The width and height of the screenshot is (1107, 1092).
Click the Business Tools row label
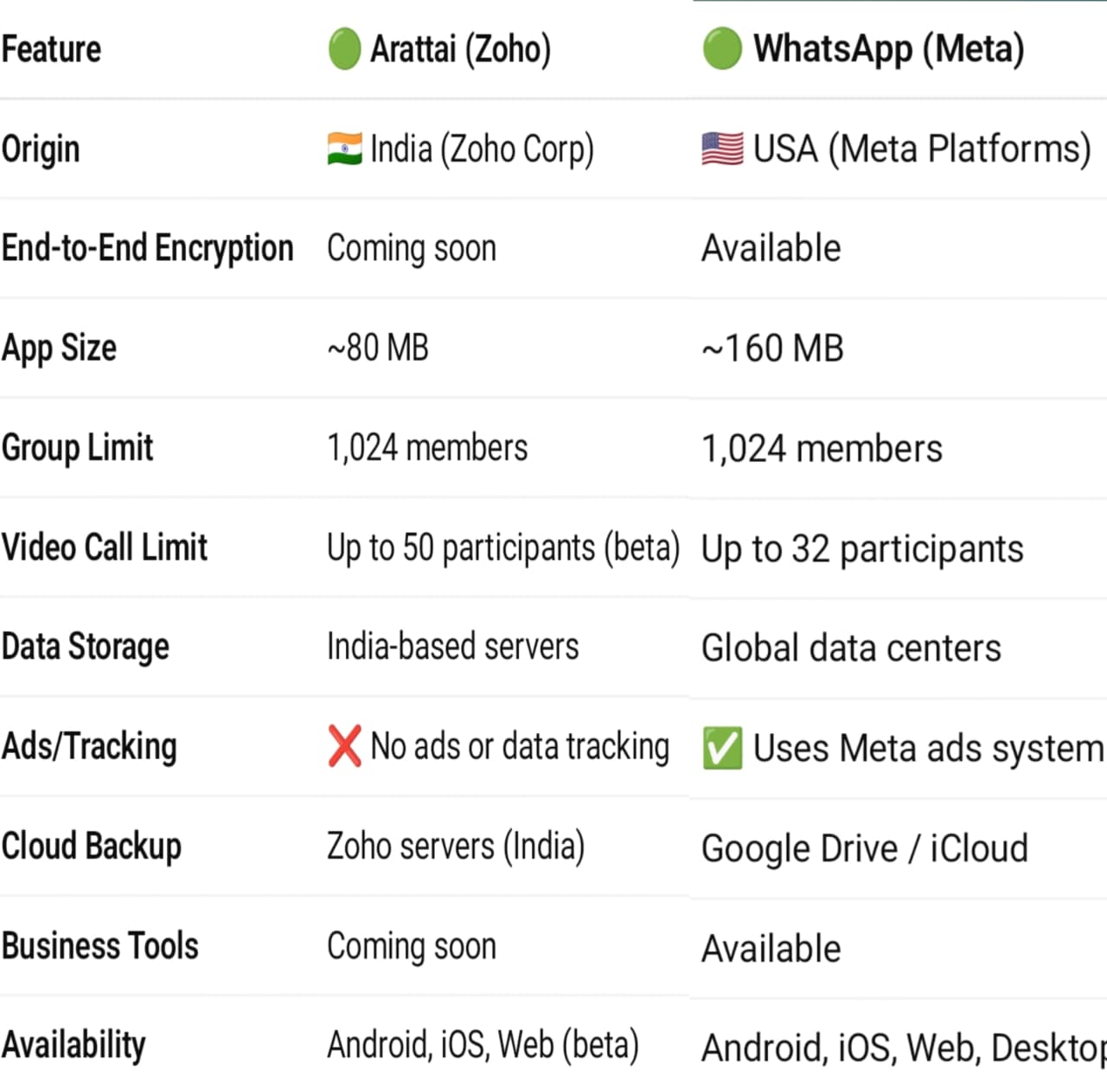(x=100, y=946)
